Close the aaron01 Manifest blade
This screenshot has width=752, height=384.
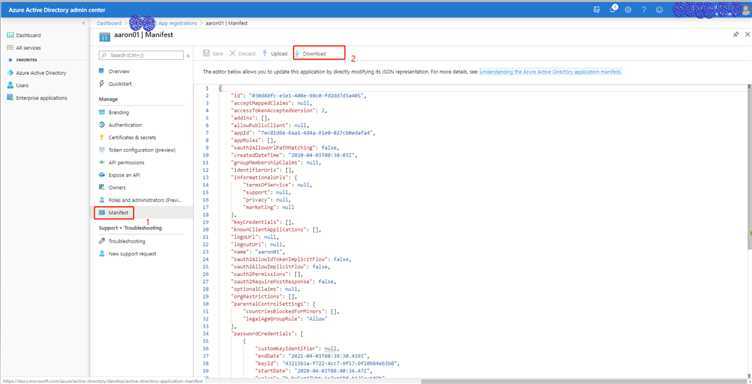(747, 35)
